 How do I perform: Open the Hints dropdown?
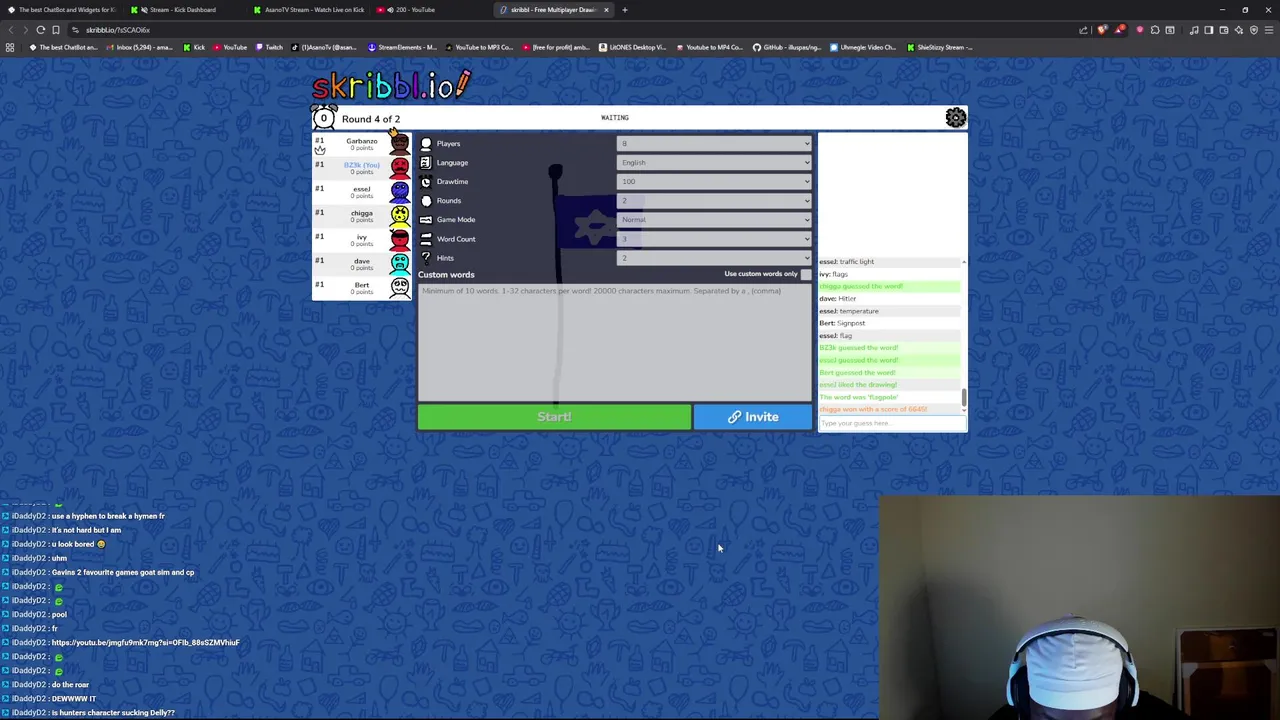(x=714, y=258)
